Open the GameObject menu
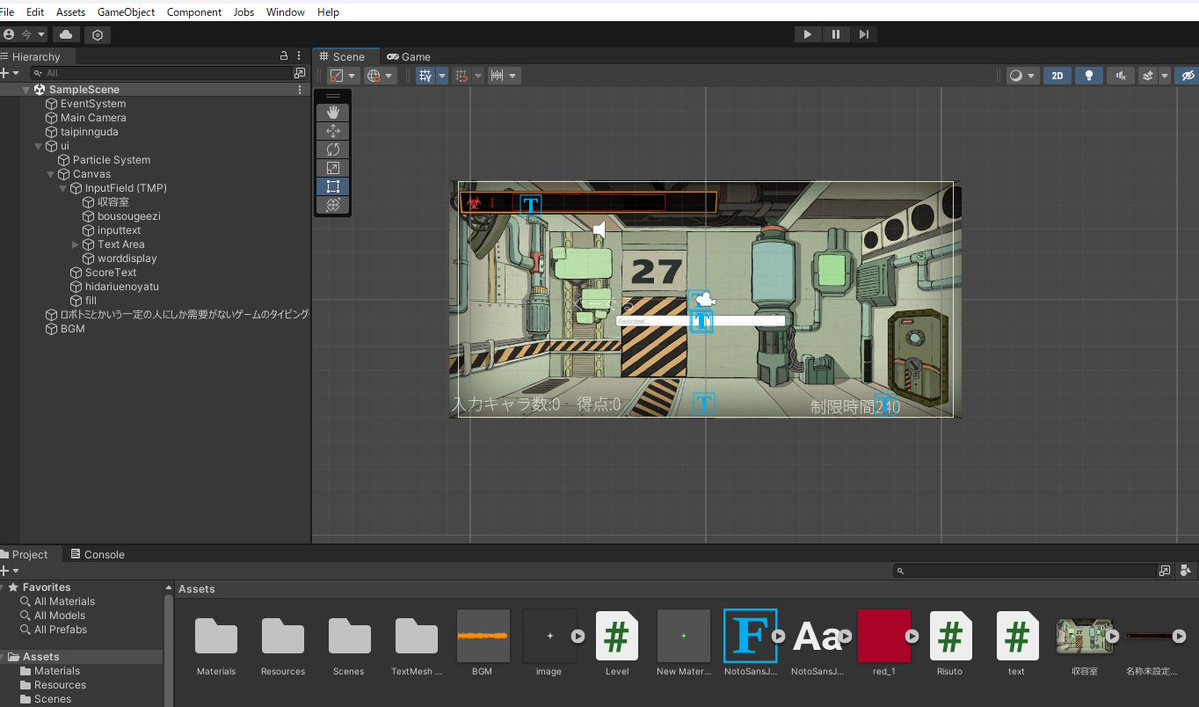The image size is (1199, 707). point(125,11)
